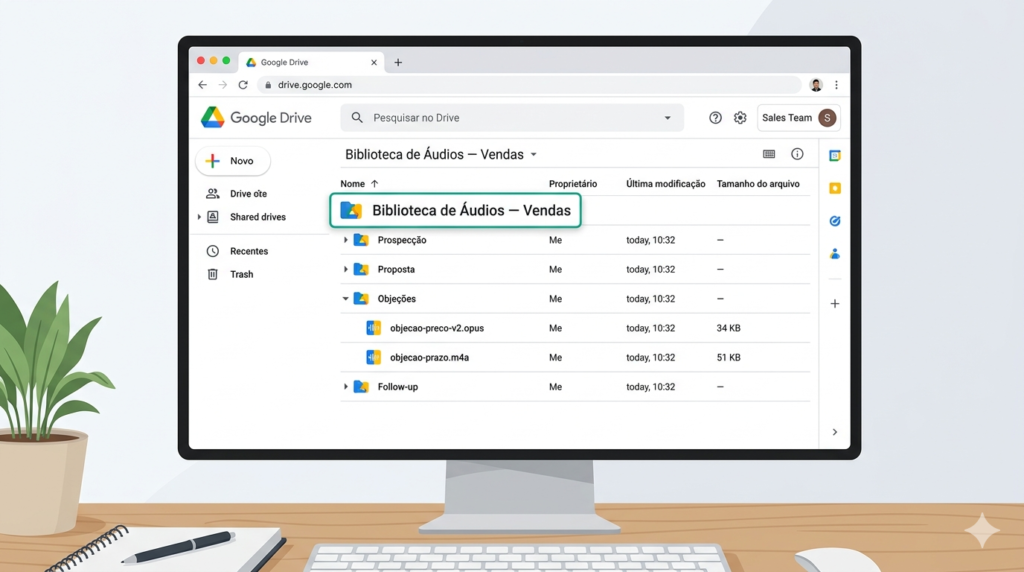The width and height of the screenshot is (1024, 572).
Task: Type in Pesquisar no Drive field
Action: pyautogui.click(x=511, y=118)
